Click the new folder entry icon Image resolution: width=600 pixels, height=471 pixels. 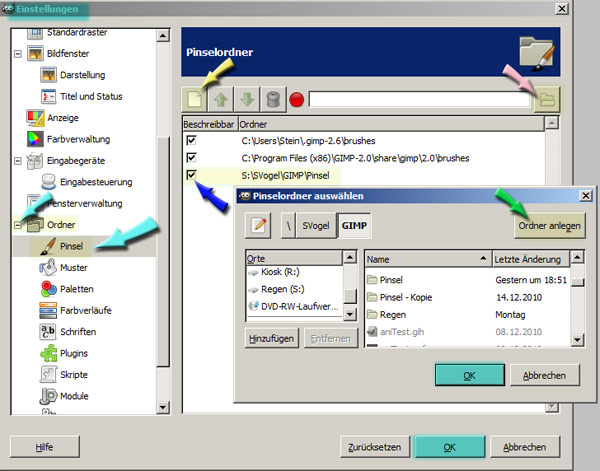pyautogui.click(x=196, y=100)
